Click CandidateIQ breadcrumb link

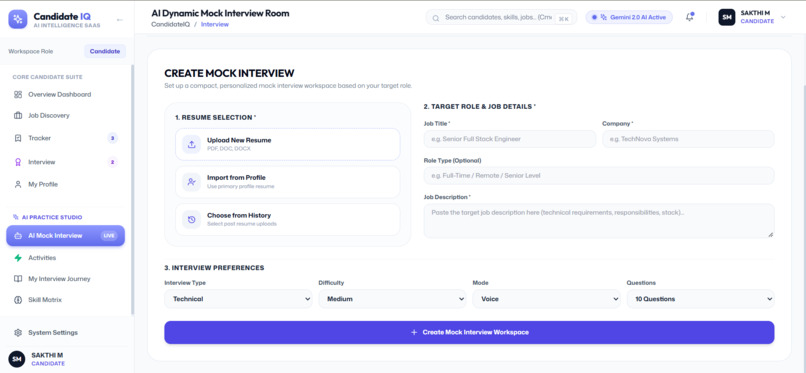(171, 24)
